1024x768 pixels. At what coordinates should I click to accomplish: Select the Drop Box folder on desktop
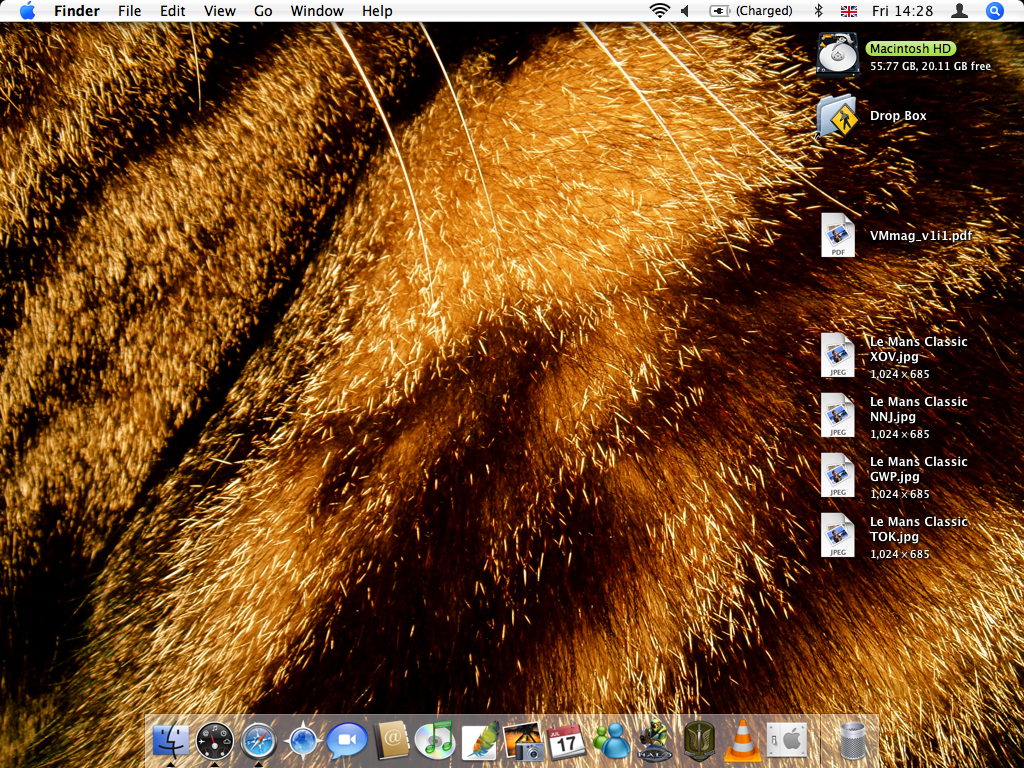[x=837, y=116]
